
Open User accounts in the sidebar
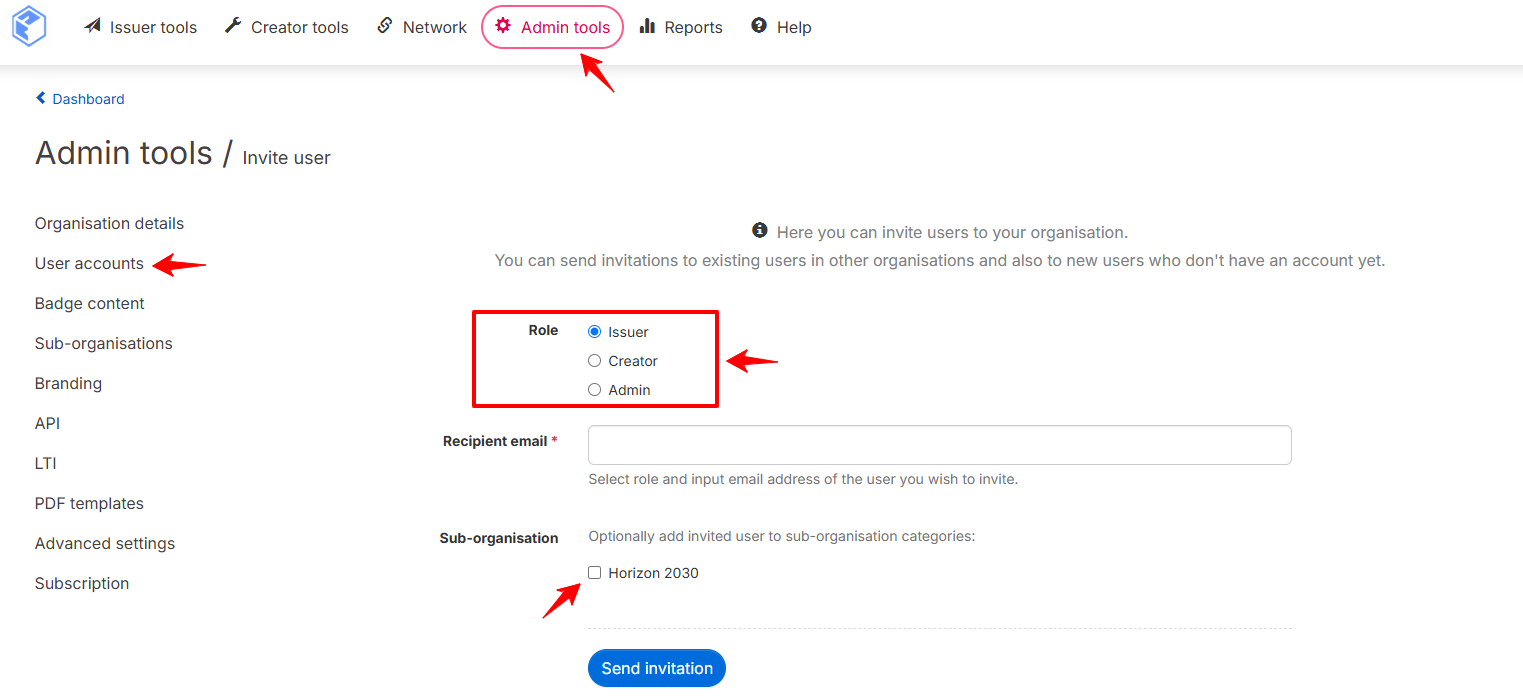(89, 264)
